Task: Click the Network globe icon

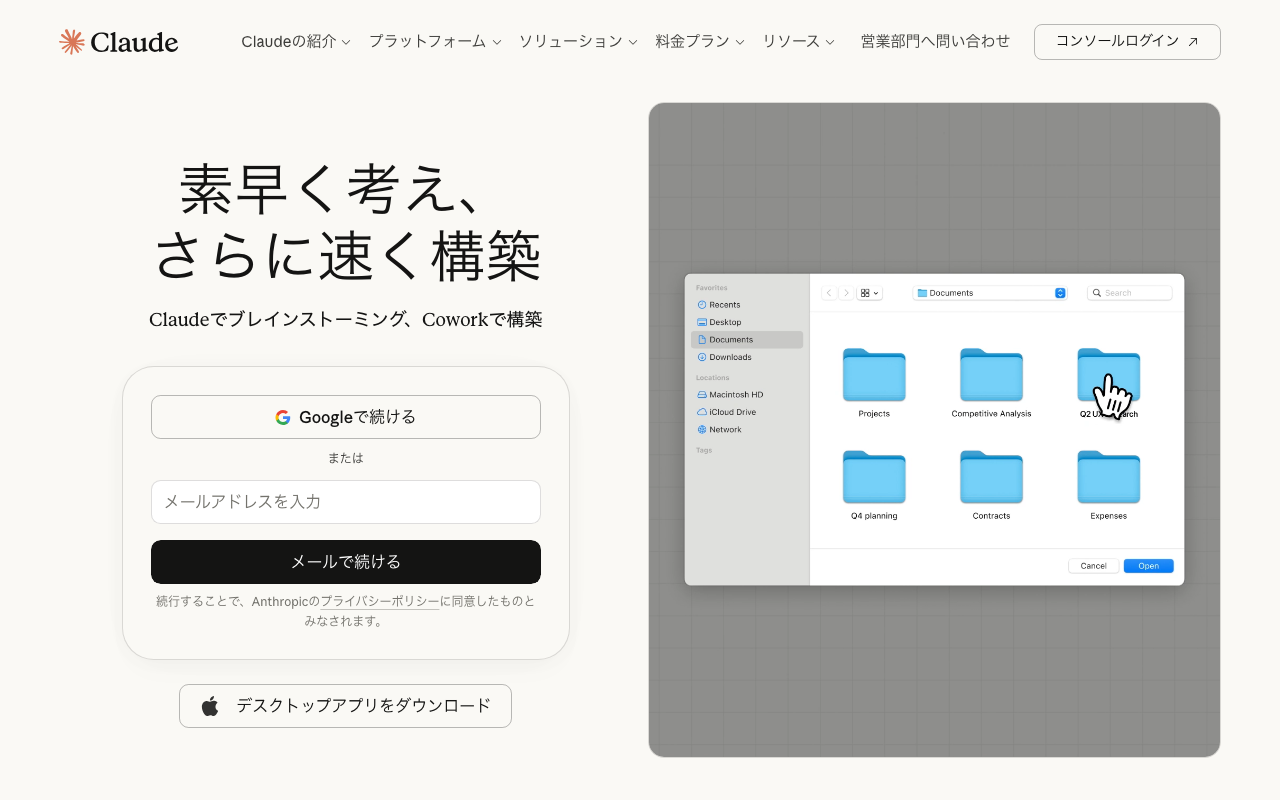Action: 702,430
